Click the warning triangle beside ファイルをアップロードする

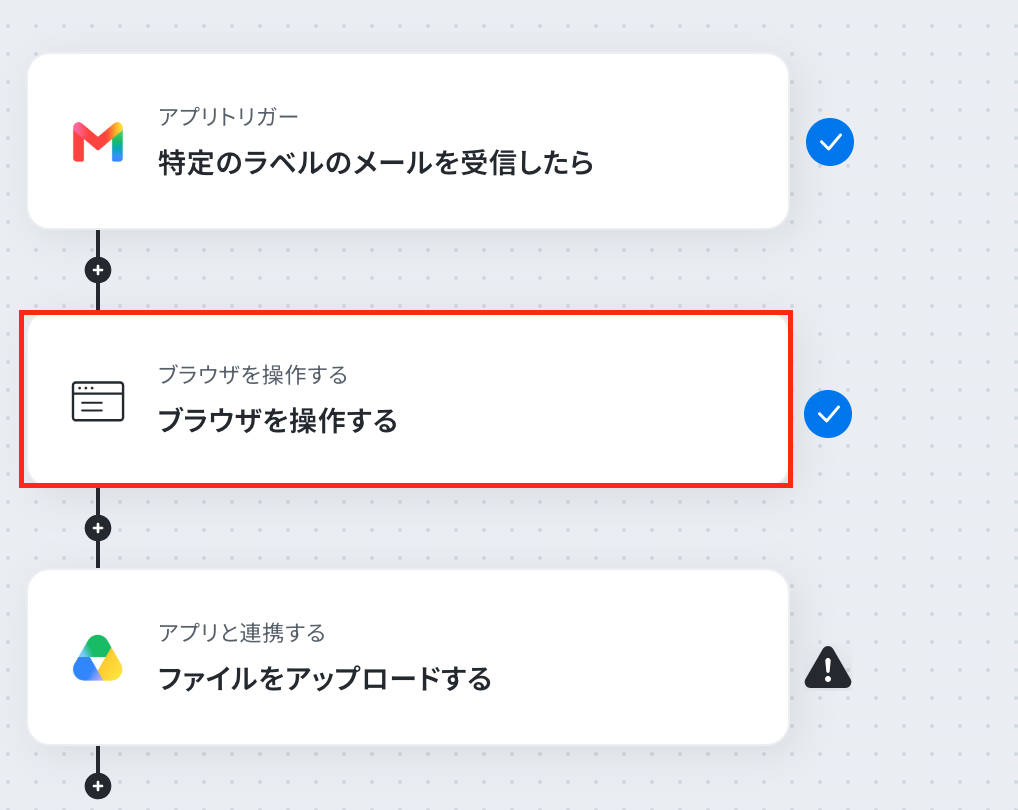(828, 667)
